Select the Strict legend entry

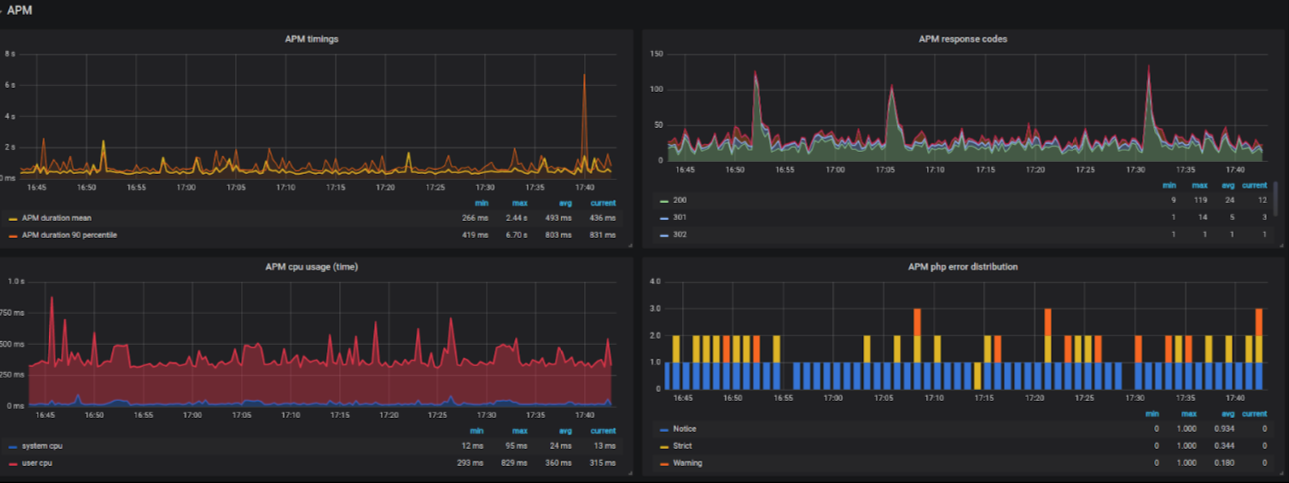click(683, 446)
